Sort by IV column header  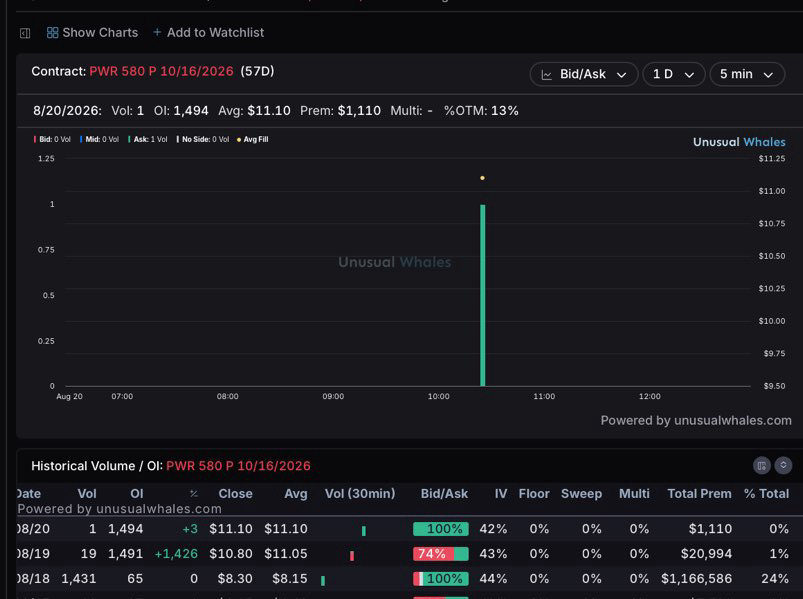point(500,494)
